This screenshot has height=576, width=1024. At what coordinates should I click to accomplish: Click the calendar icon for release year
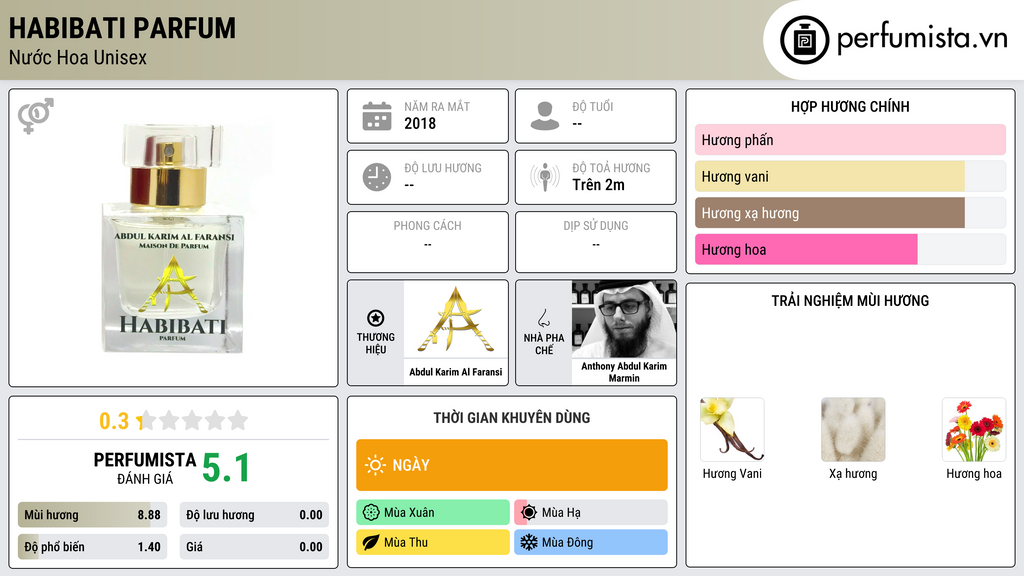pyautogui.click(x=377, y=116)
